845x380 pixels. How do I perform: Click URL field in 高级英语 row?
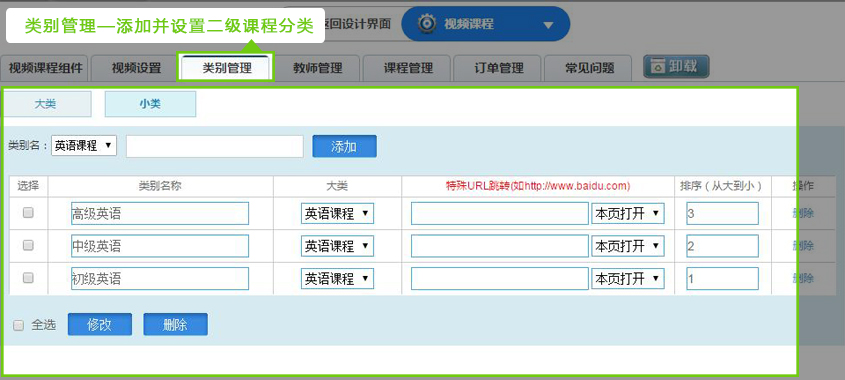pos(500,213)
